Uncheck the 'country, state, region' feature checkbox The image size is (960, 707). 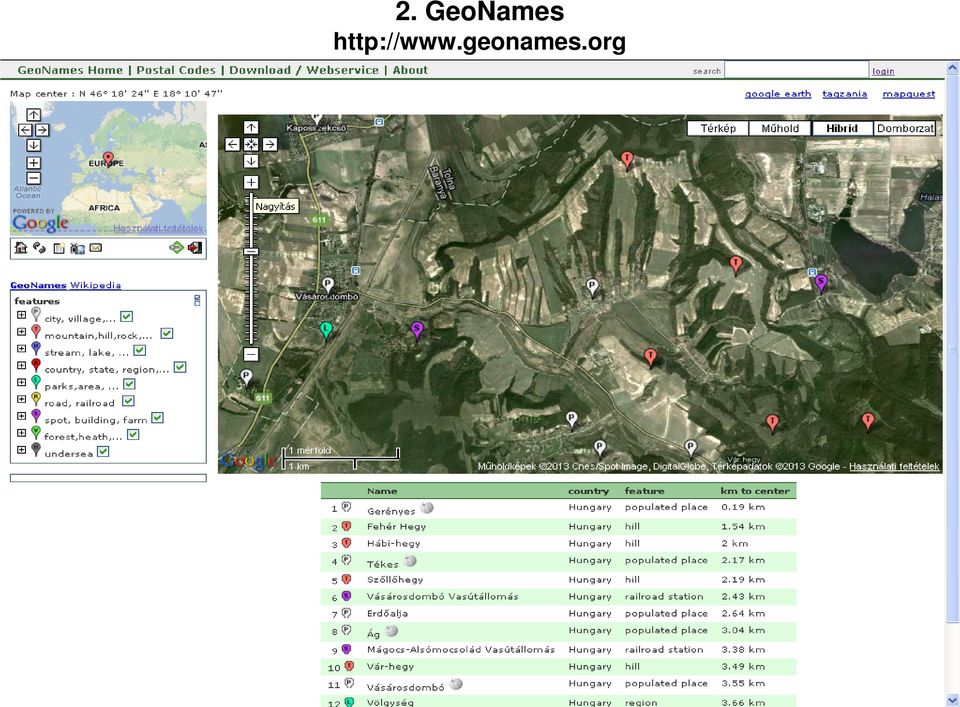point(179,367)
